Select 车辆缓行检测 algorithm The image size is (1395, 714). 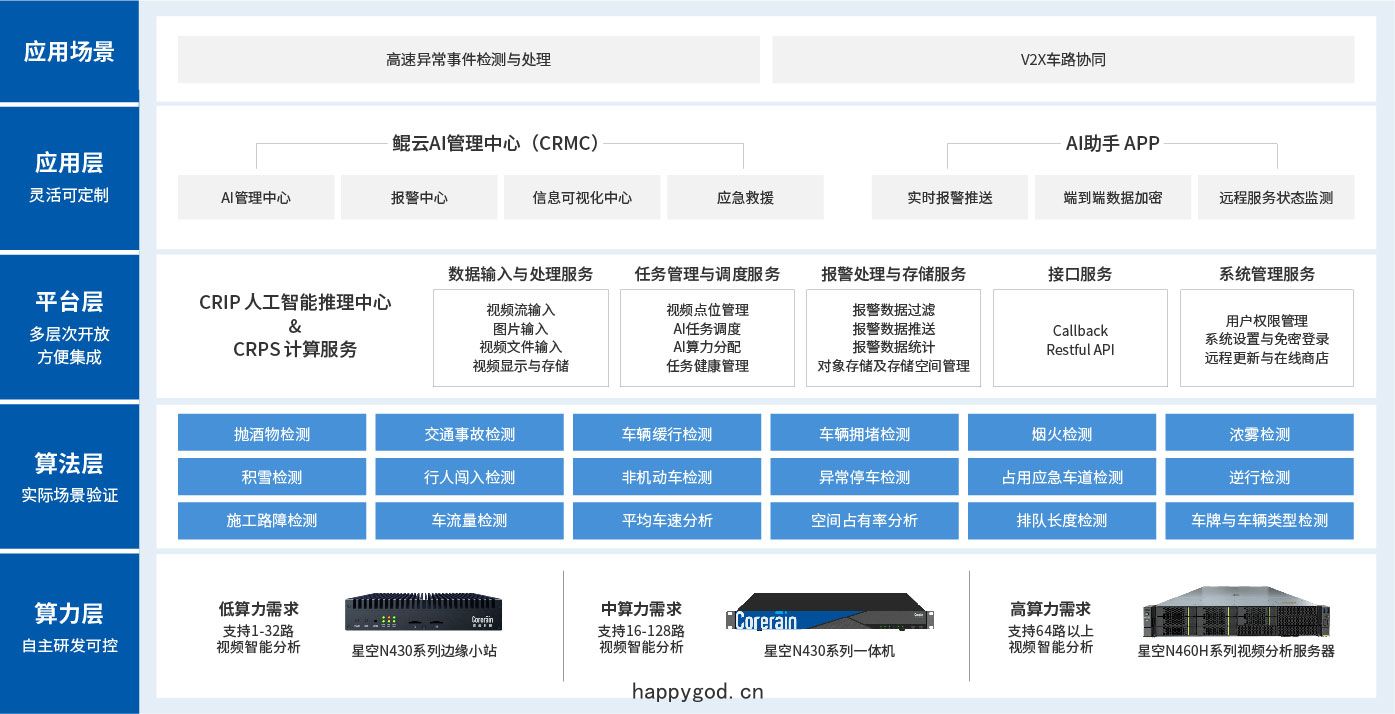point(666,434)
